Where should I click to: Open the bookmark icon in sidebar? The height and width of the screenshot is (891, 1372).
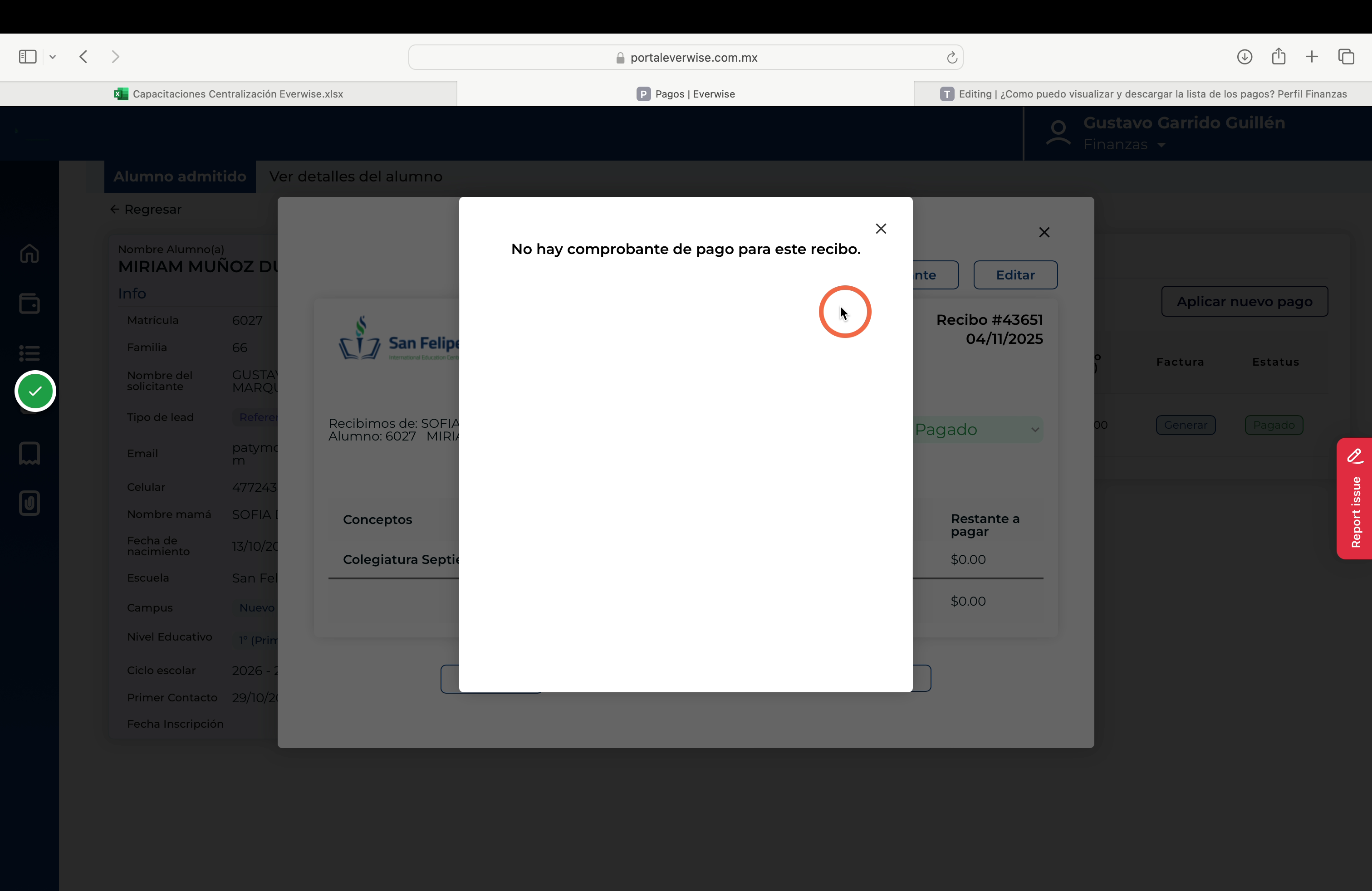tap(29, 454)
